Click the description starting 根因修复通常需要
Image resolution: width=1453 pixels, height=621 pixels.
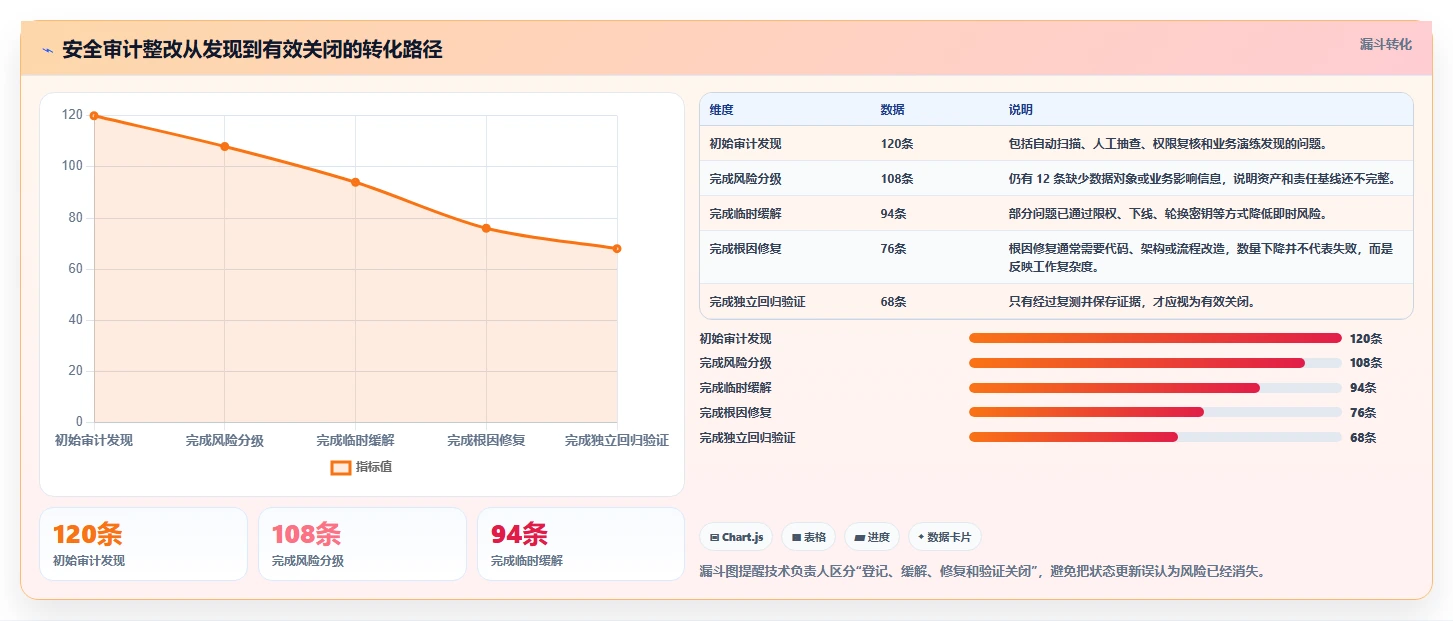[x=1201, y=258]
